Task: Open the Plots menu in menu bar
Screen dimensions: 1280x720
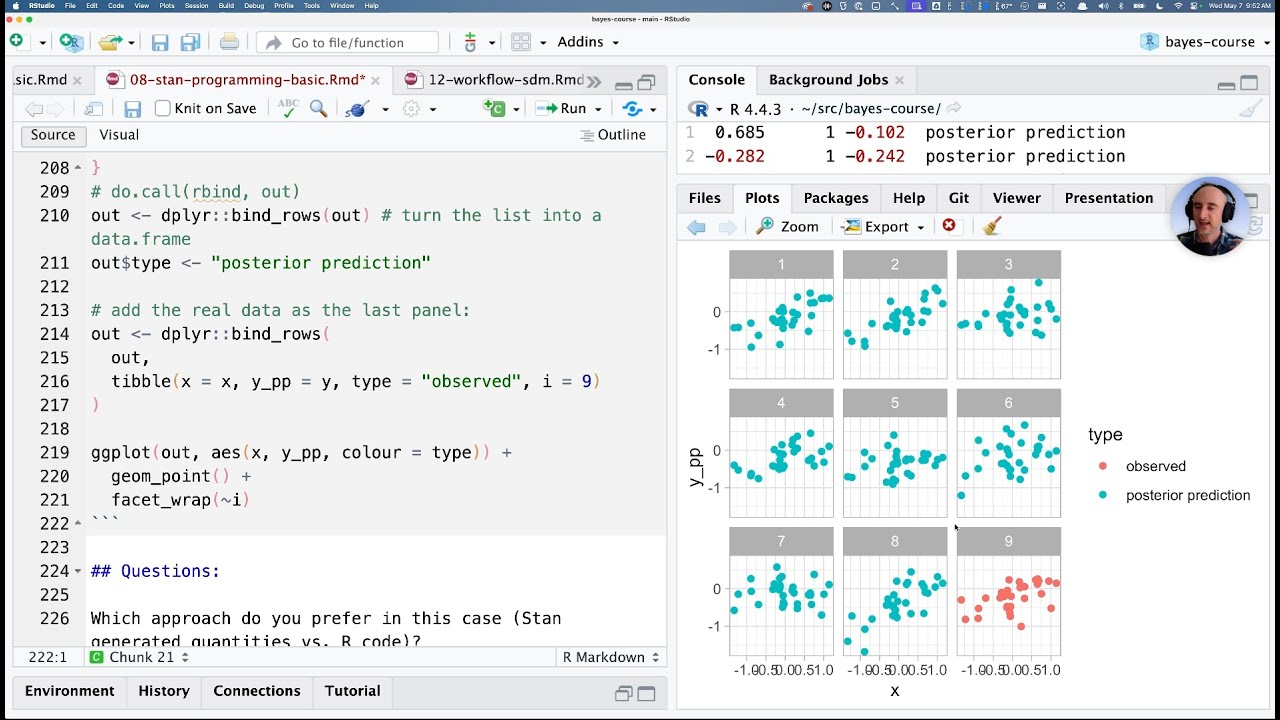Action: (x=165, y=6)
